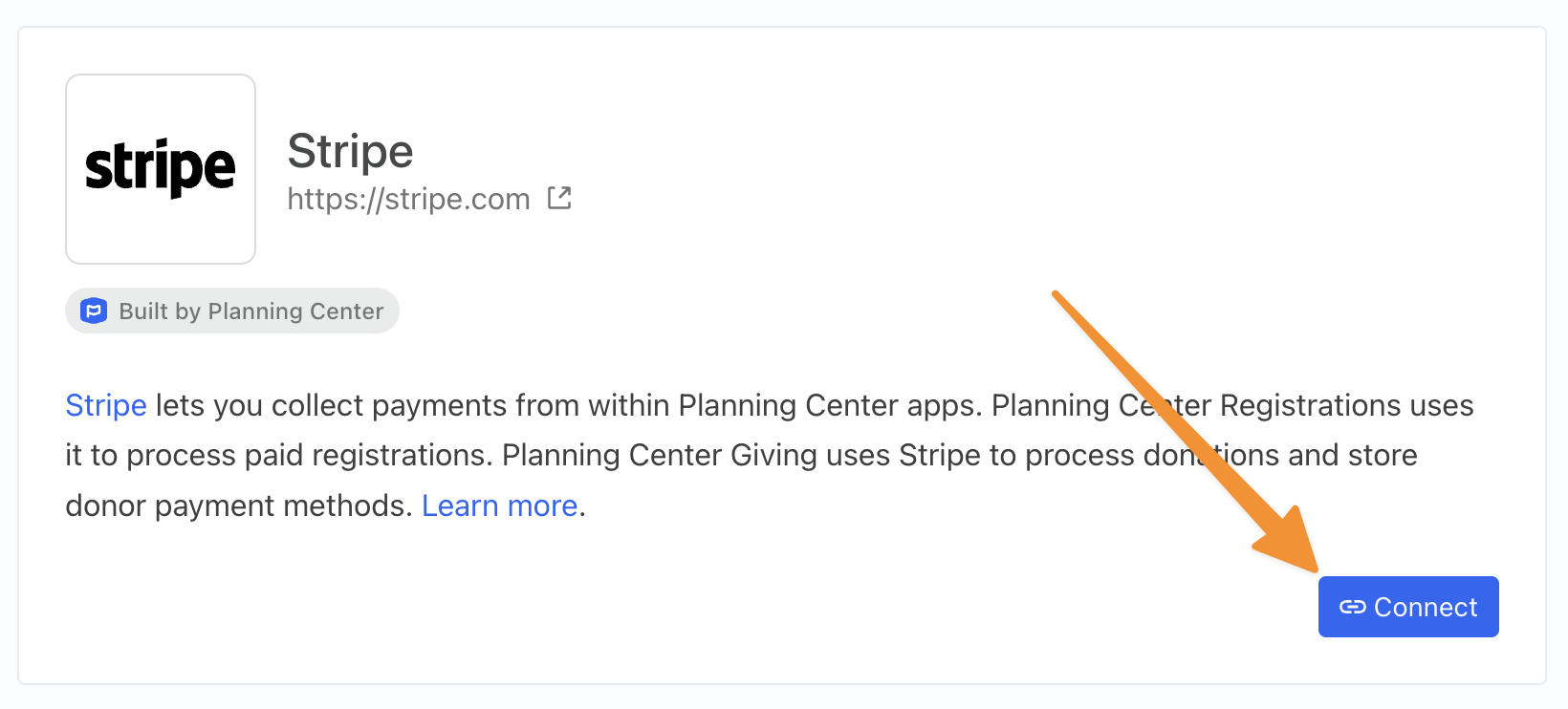The width and height of the screenshot is (1568, 709).
Task: Open the https://stripe.com URL text
Action: (409, 199)
